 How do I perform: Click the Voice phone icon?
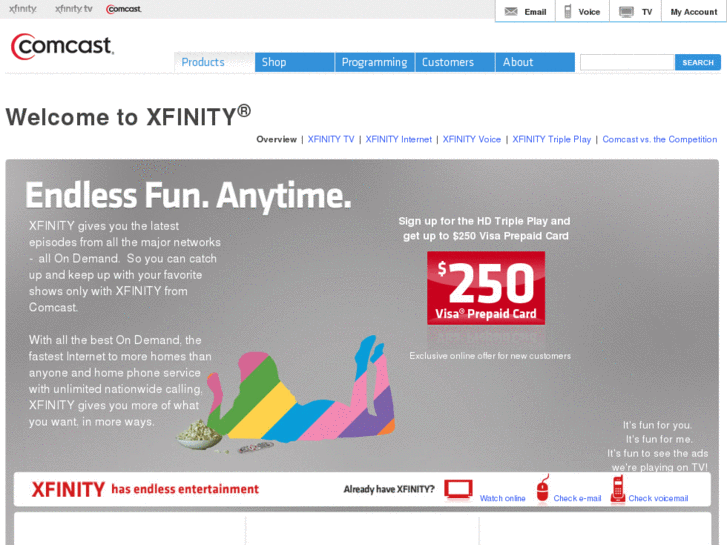point(568,11)
